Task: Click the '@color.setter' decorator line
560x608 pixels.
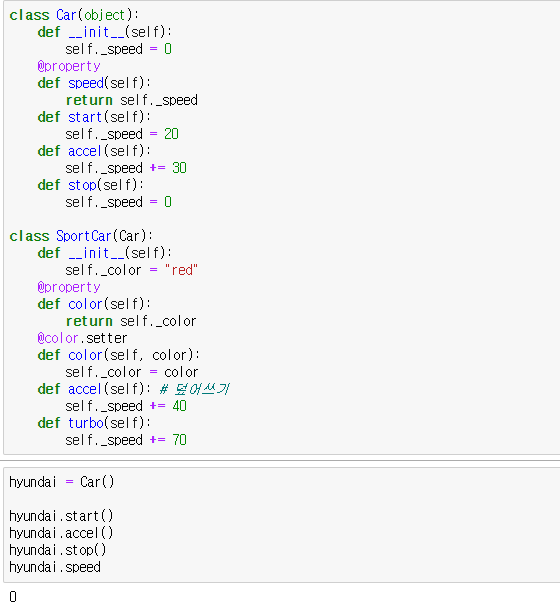Action: pyautogui.click(x=82, y=338)
